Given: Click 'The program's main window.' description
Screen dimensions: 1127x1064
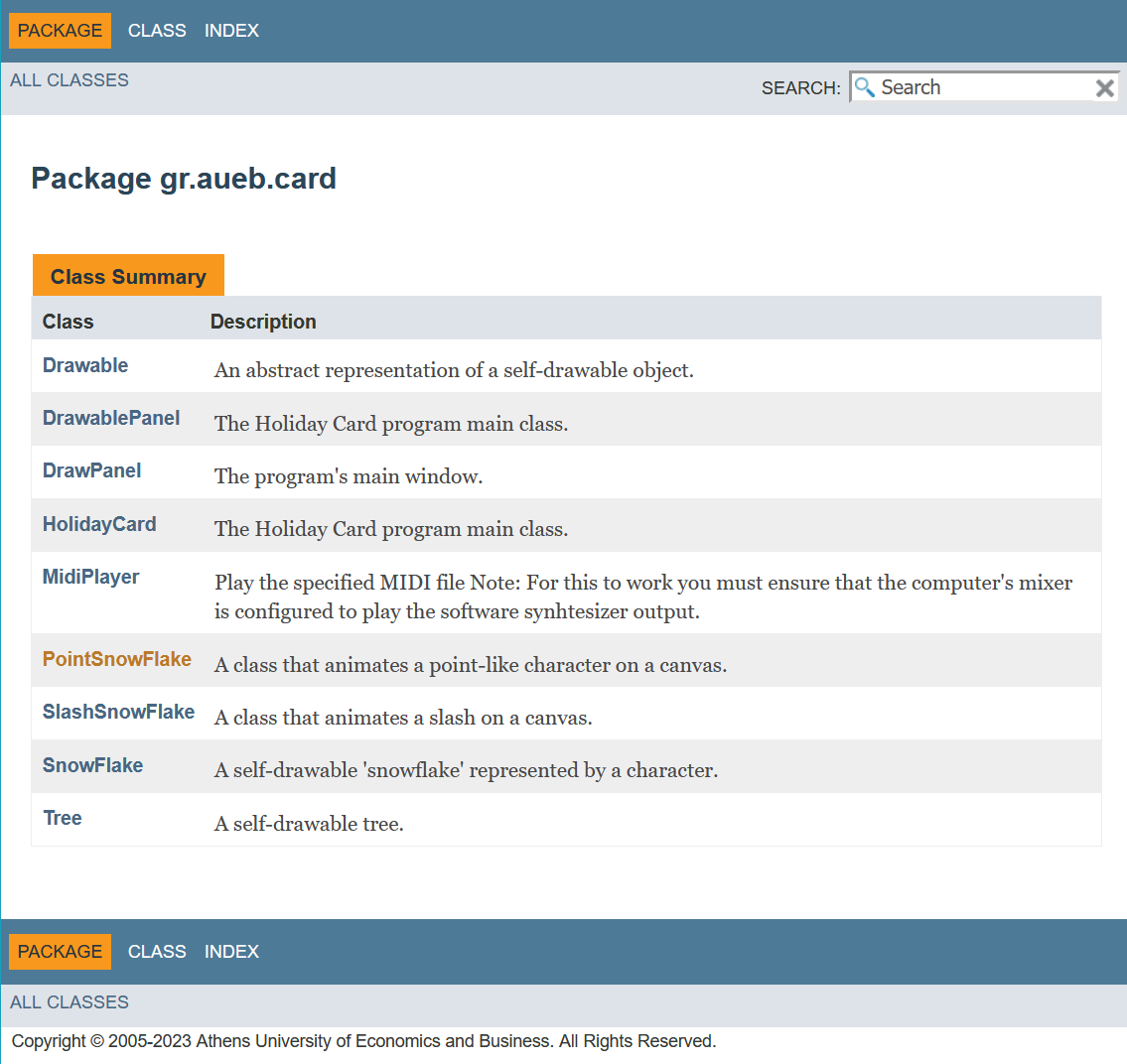Looking at the screenshot, I should pyautogui.click(x=348, y=476).
